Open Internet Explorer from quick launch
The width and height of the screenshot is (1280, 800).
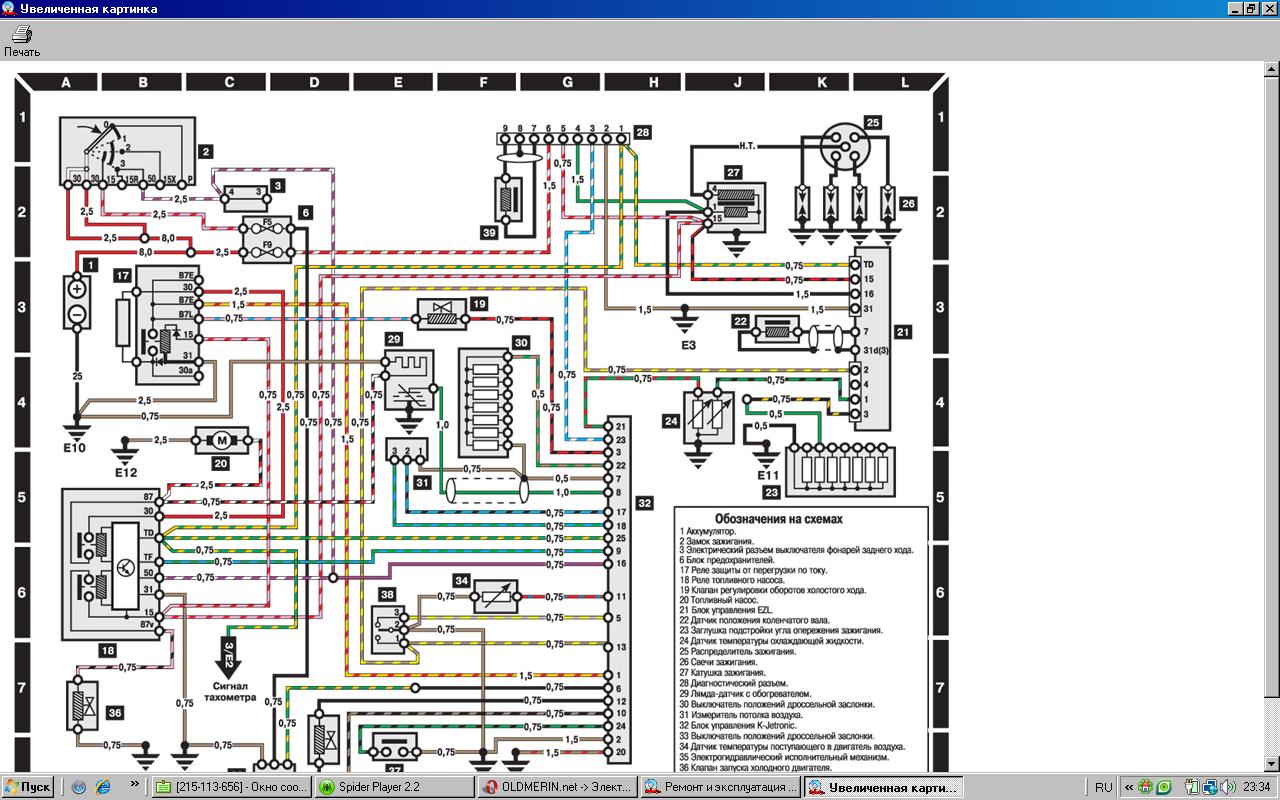102,787
